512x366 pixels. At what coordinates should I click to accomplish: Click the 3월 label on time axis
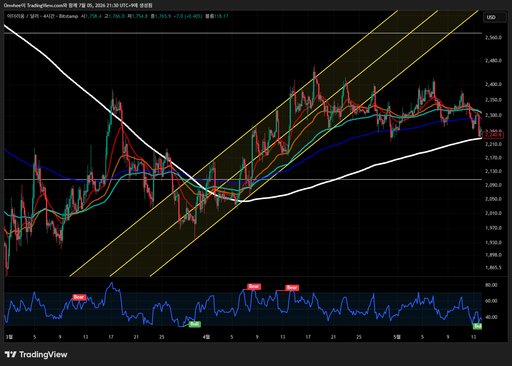tap(9, 337)
